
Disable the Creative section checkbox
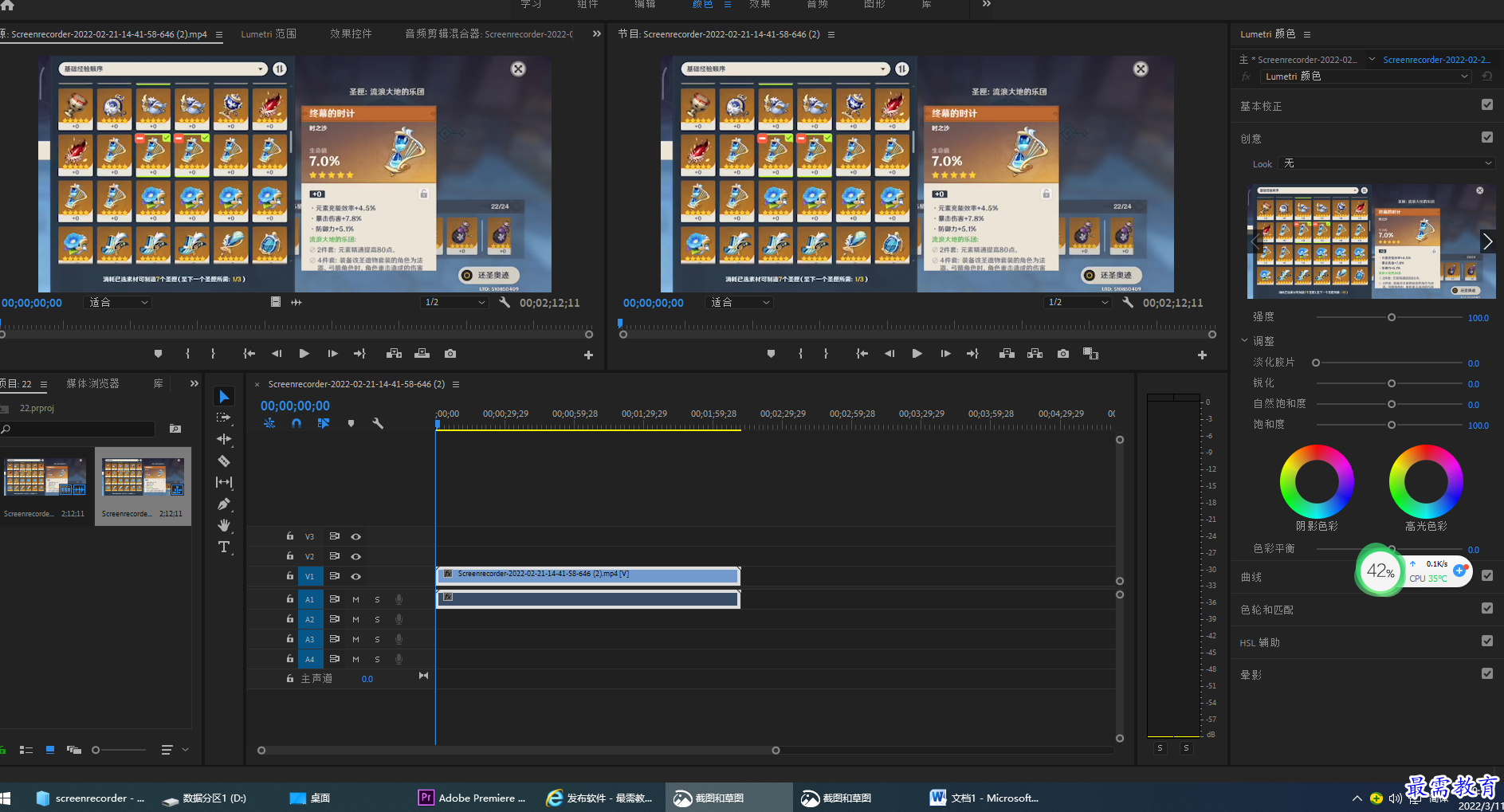pyautogui.click(x=1487, y=137)
